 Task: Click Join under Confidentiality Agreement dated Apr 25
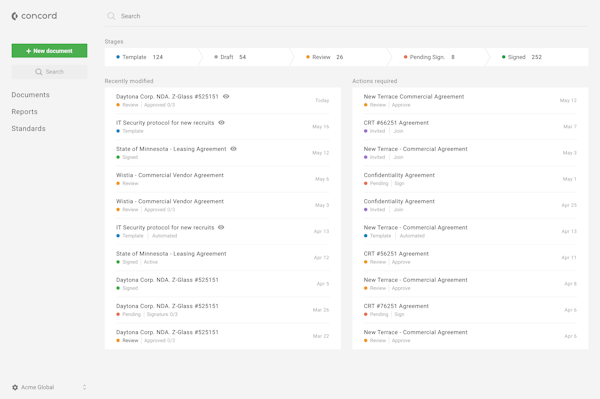pyautogui.click(x=398, y=210)
